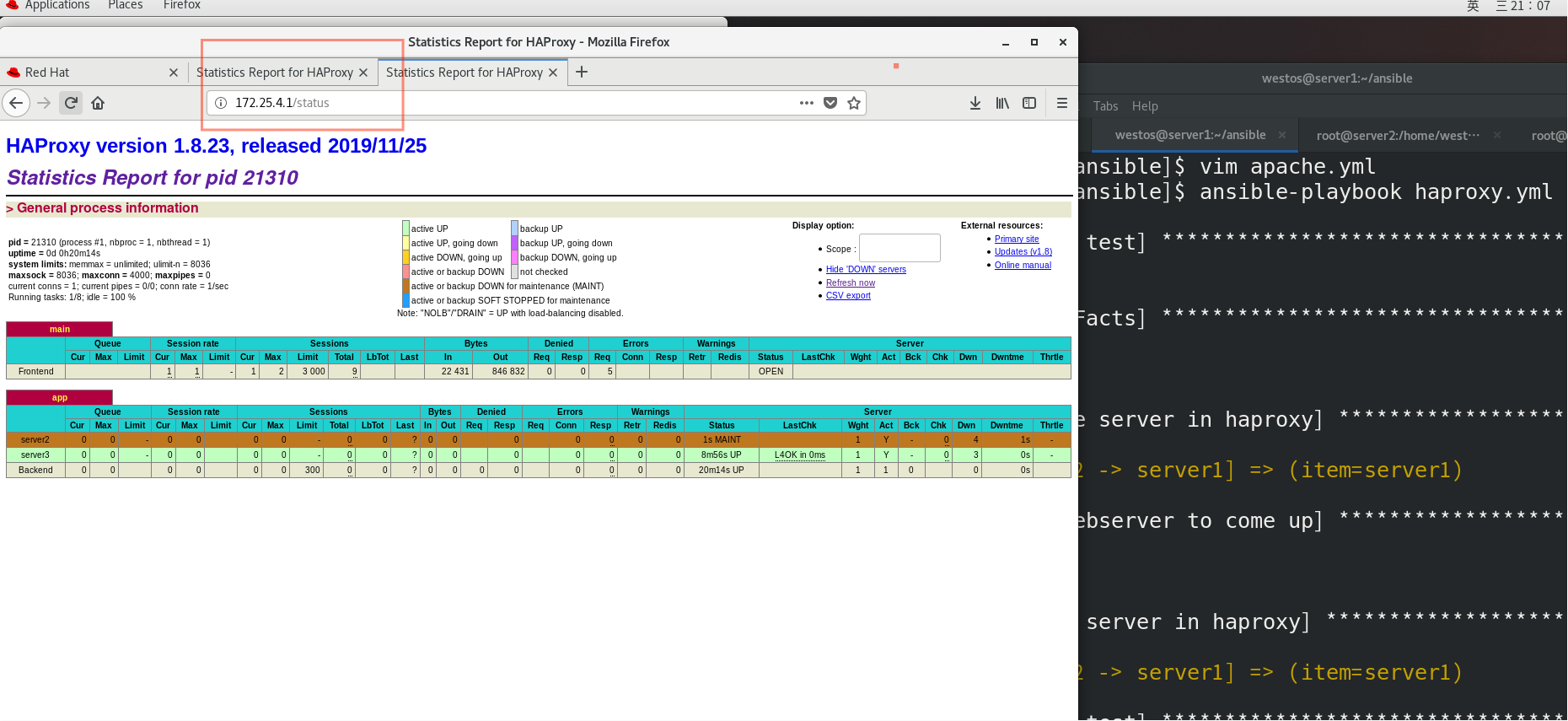Viewport: 1568px width, 721px height.
Task: Switch to the first Statistics Report for HAProxy tab
Action: point(282,73)
